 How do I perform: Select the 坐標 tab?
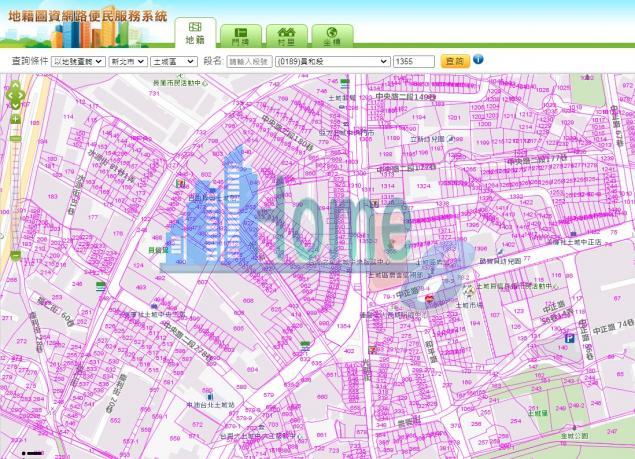tap(331, 36)
